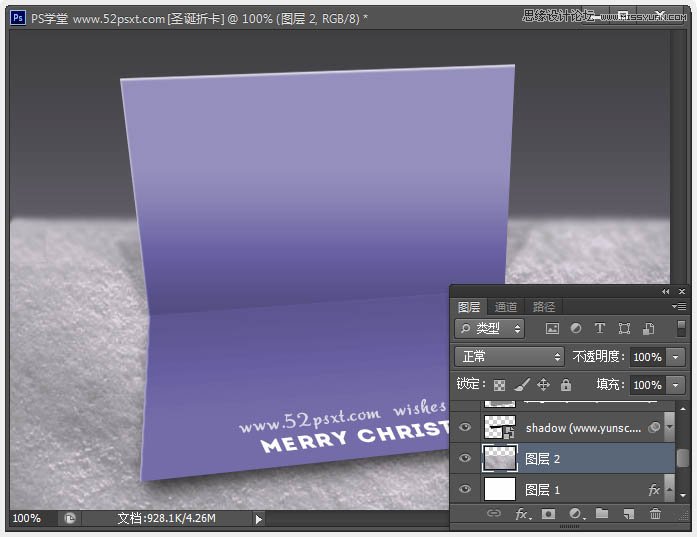Viewport: 697px width, 537px height.
Task: Toggle visibility of 图层 1
Action: [465, 489]
